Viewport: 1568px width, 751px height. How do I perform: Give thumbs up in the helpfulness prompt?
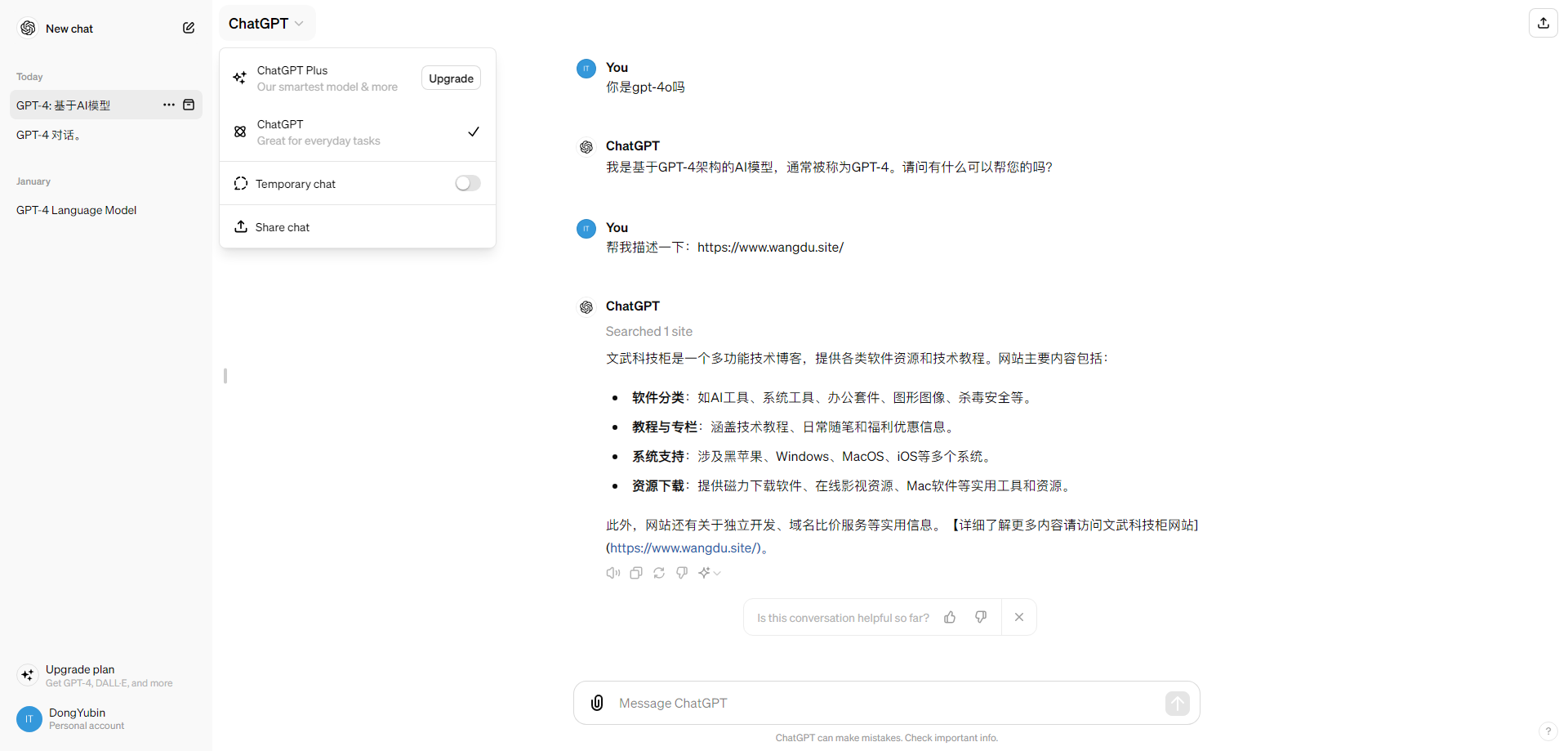[x=950, y=617]
